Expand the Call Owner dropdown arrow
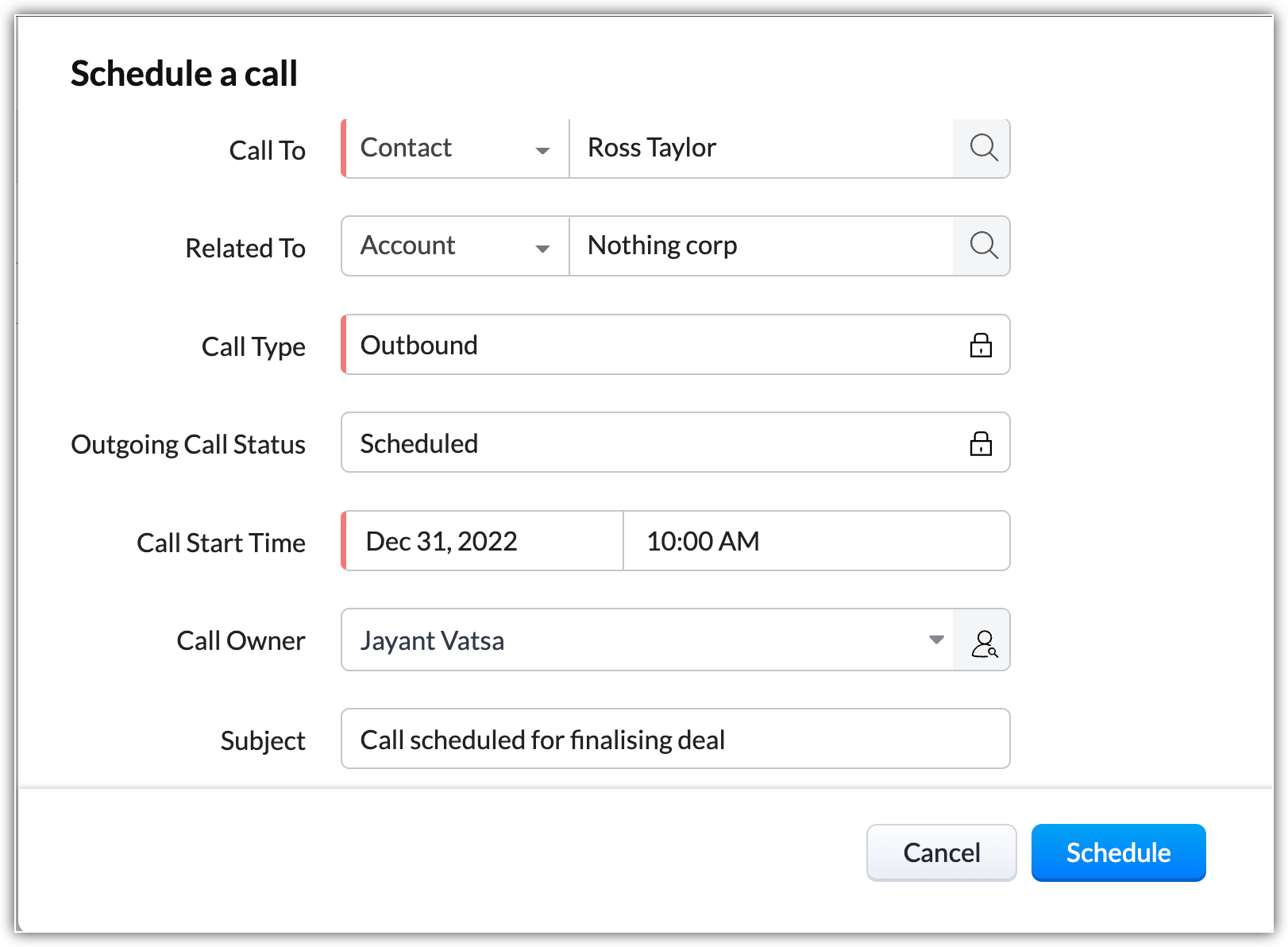1288x947 pixels. (936, 640)
